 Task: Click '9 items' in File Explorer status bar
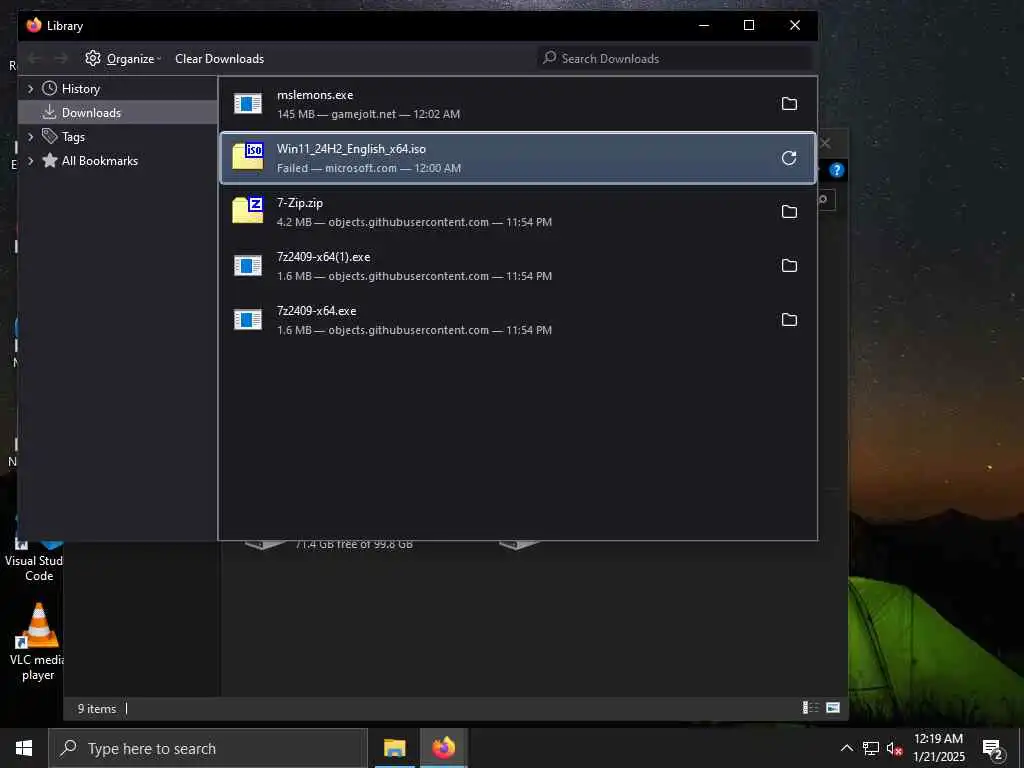[97, 709]
